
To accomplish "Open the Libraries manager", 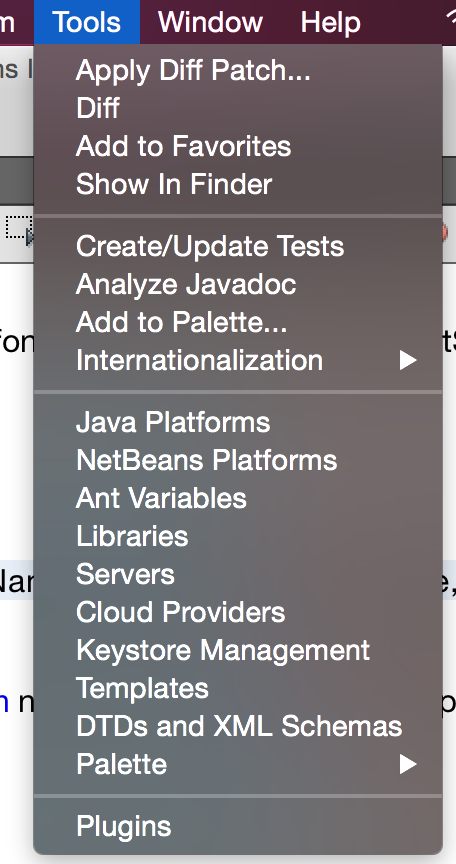I will pyautogui.click(x=238, y=536).
